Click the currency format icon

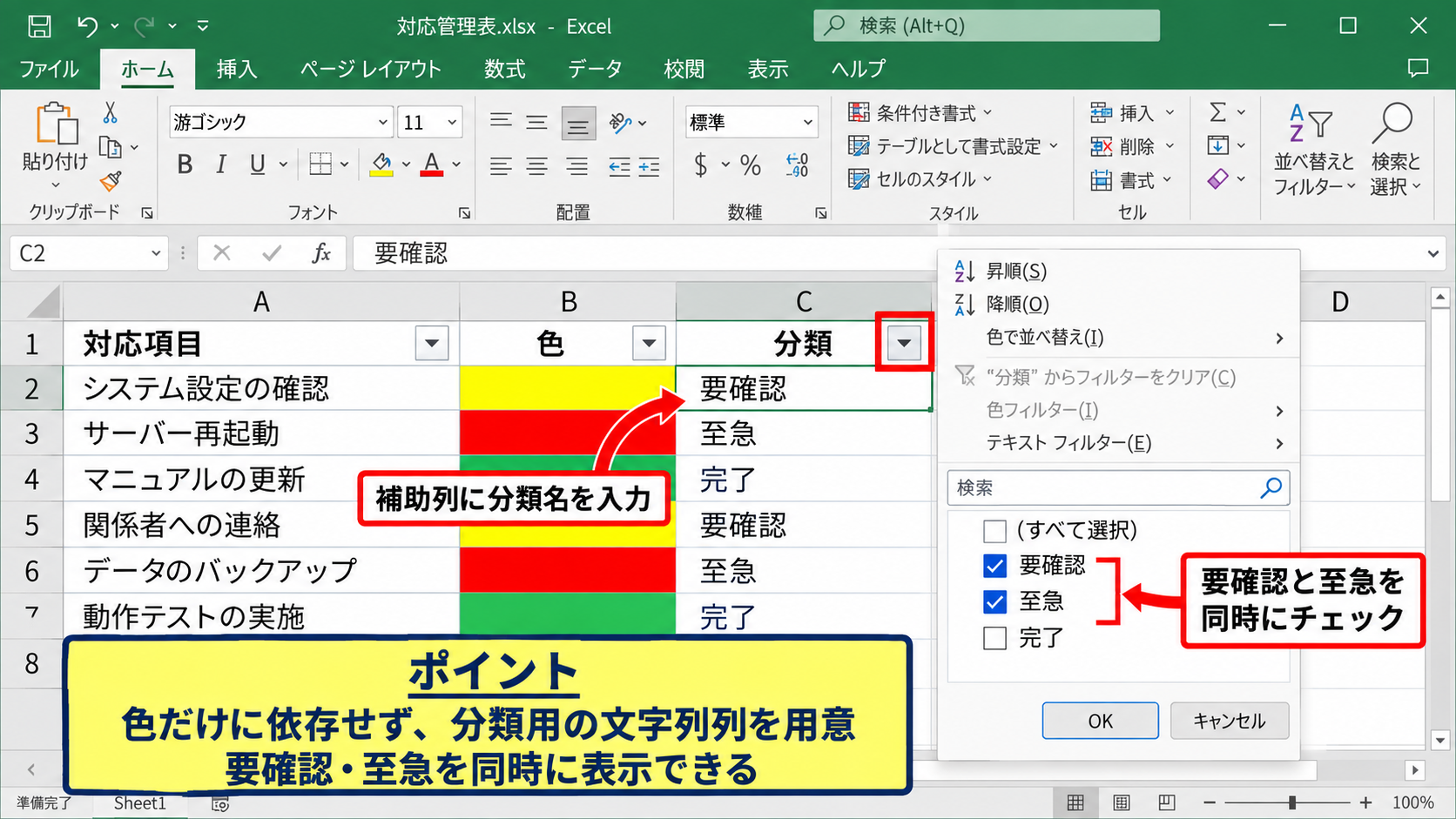[x=701, y=165]
